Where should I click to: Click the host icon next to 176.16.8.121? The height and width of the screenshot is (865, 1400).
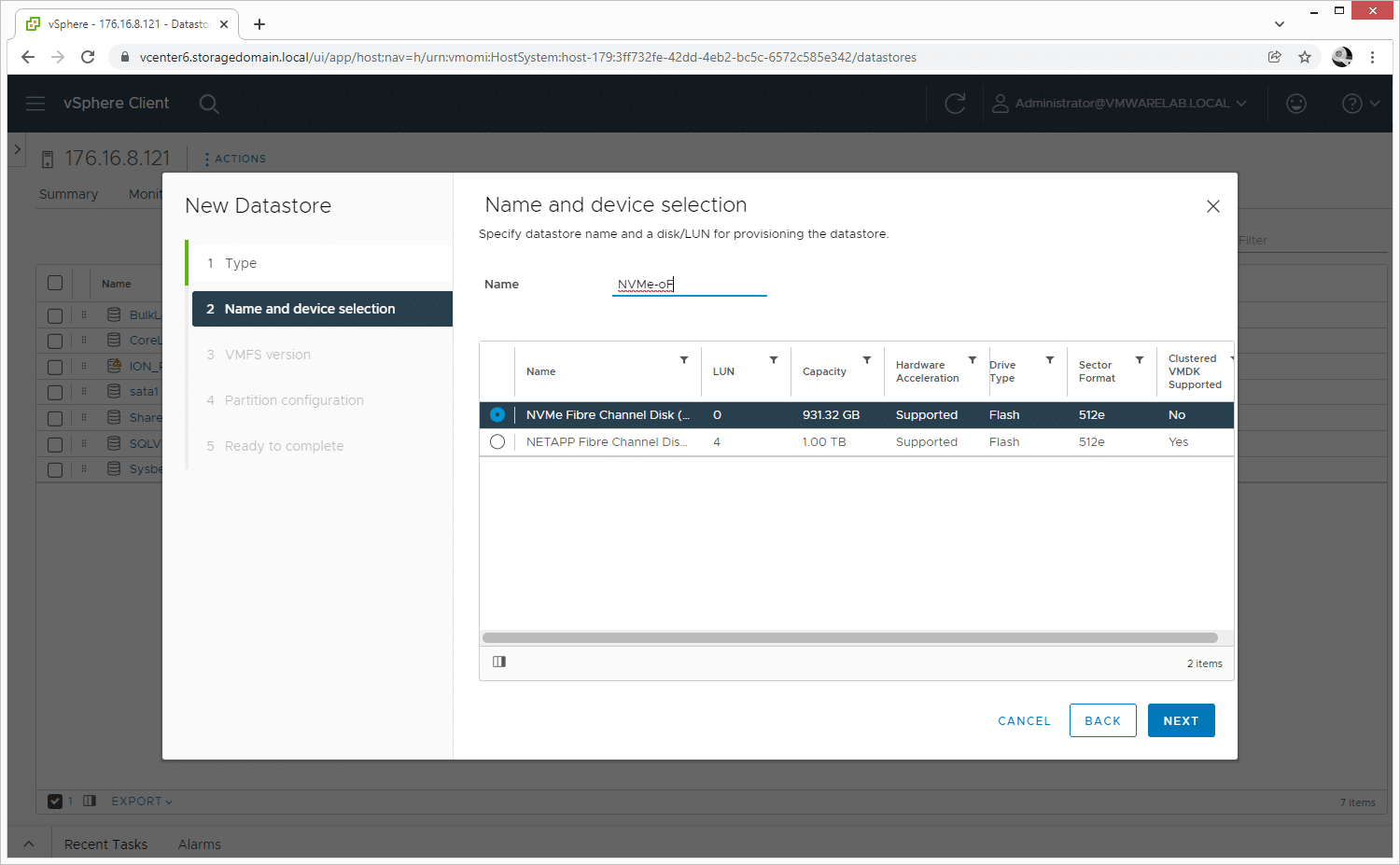pyautogui.click(x=48, y=160)
